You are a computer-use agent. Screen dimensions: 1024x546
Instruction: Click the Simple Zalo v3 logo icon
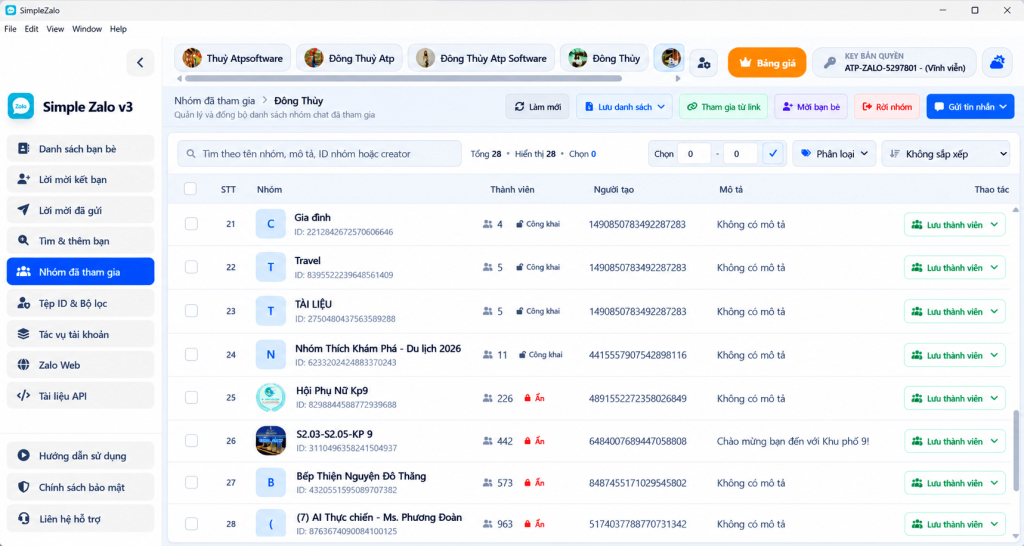click(x=21, y=106)
